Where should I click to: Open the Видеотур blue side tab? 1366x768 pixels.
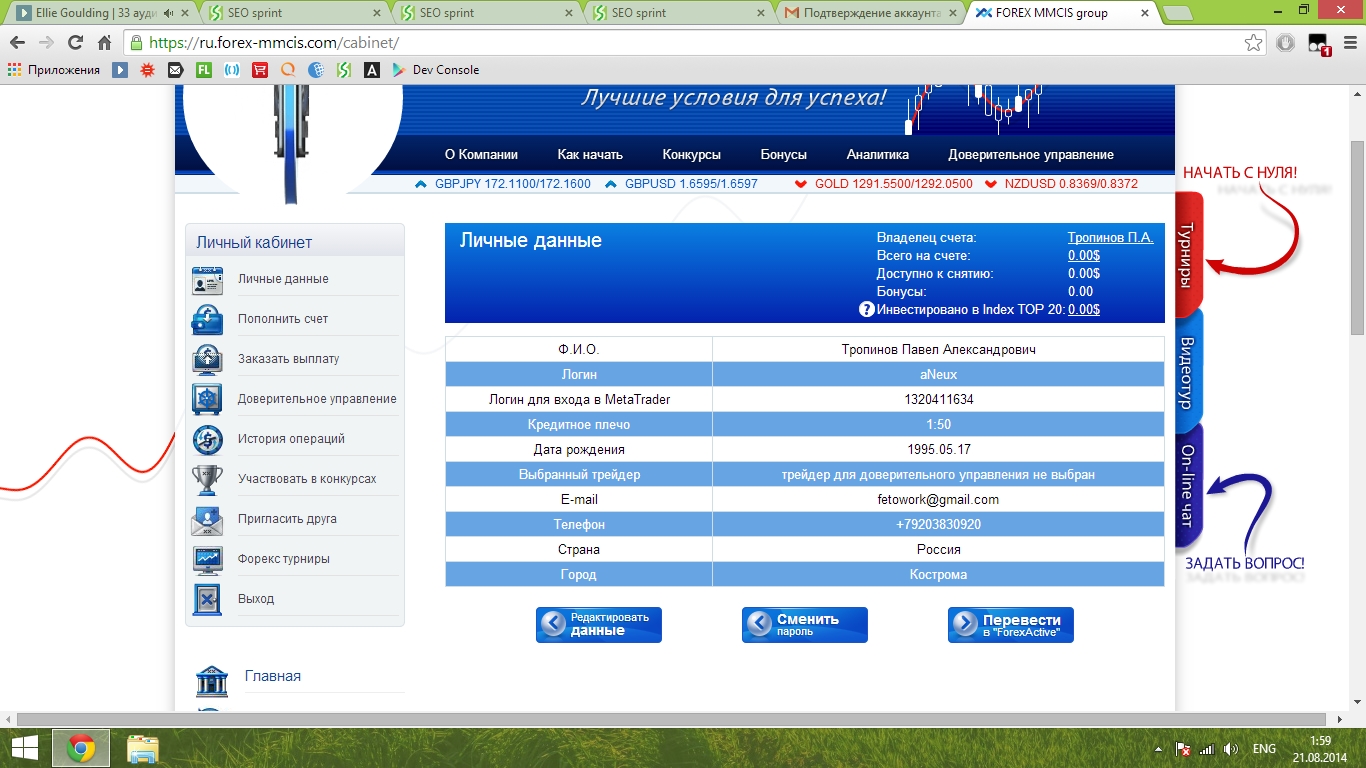pos(1188,370)
